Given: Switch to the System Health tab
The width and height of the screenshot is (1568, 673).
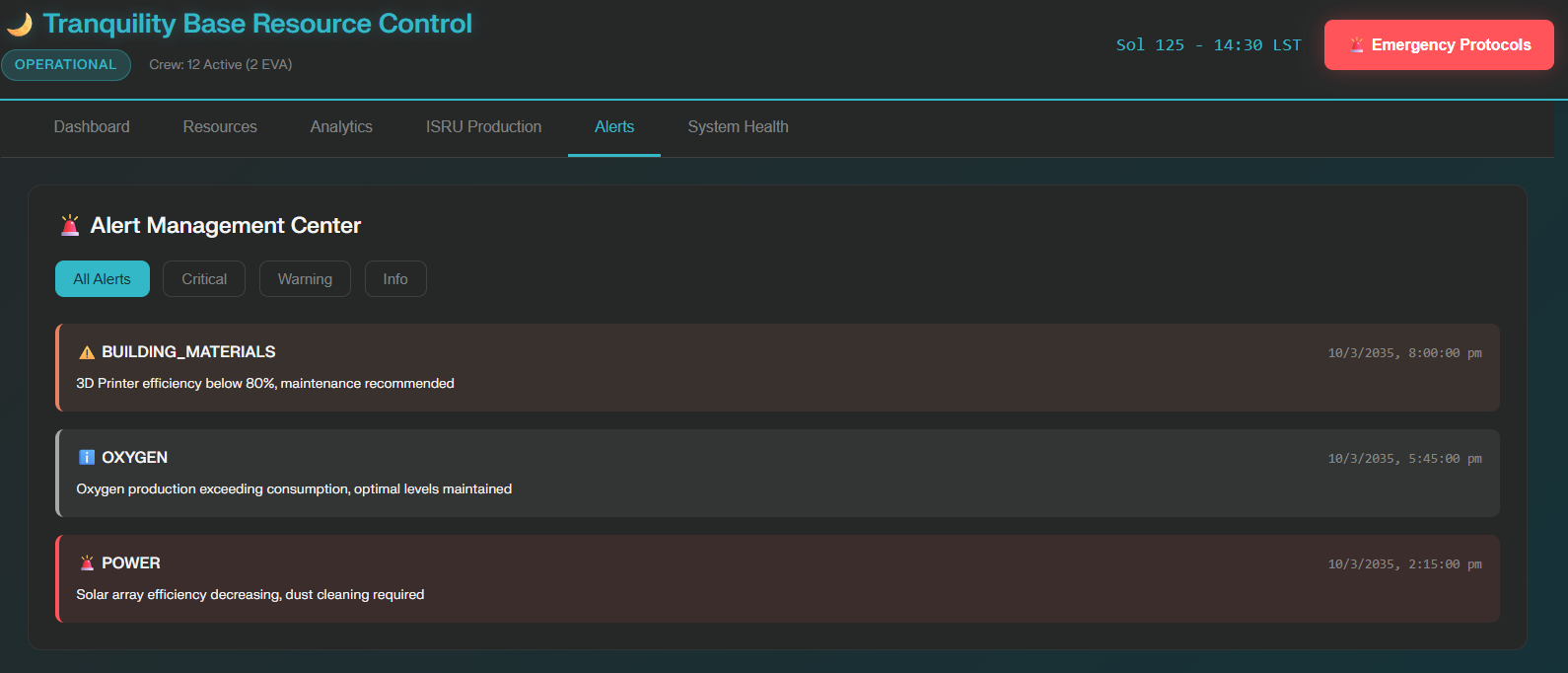Looking at the screenshot, I should coord(738,127).
